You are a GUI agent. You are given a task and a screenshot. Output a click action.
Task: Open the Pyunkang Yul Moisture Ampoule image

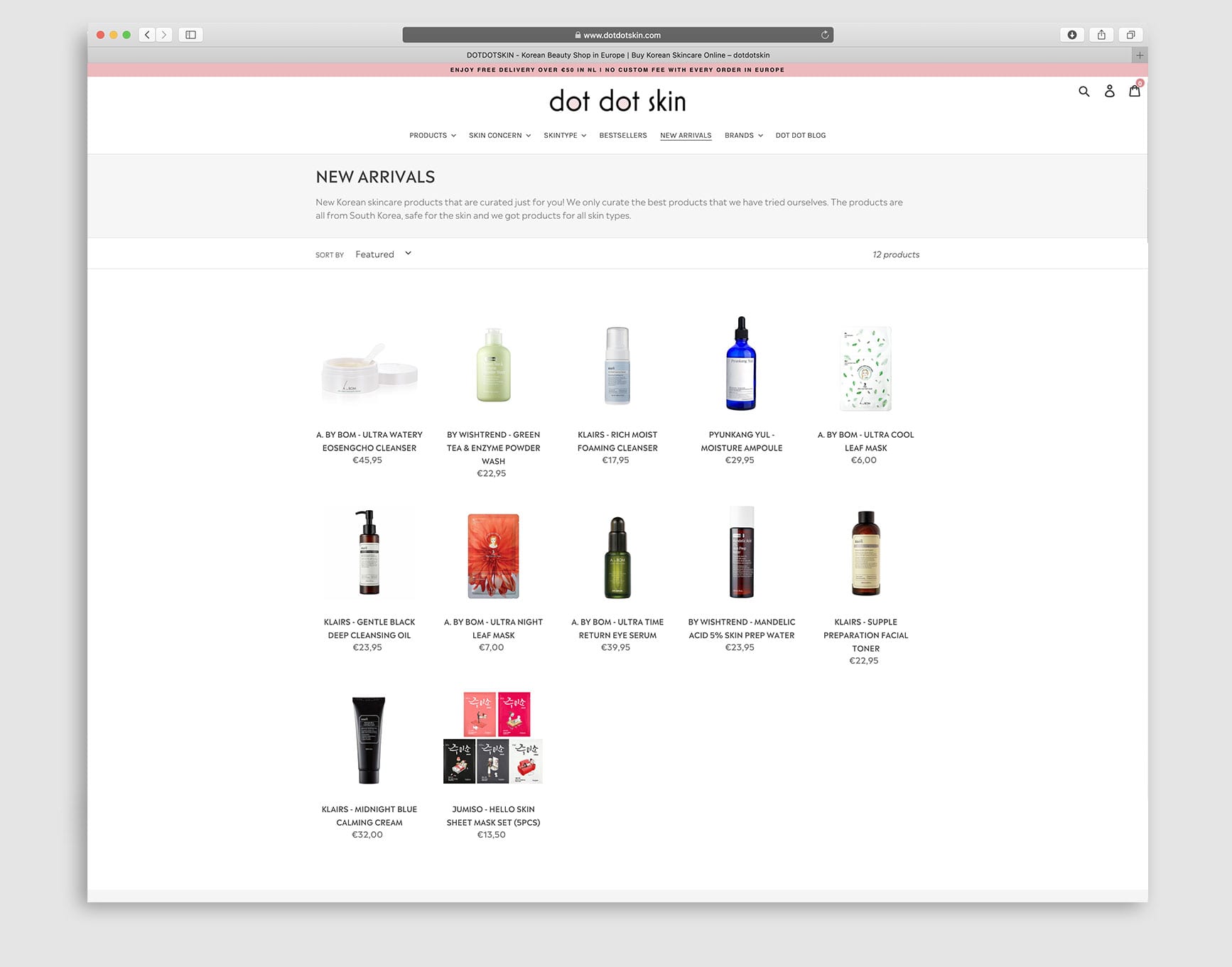click(x=741, y=363)
